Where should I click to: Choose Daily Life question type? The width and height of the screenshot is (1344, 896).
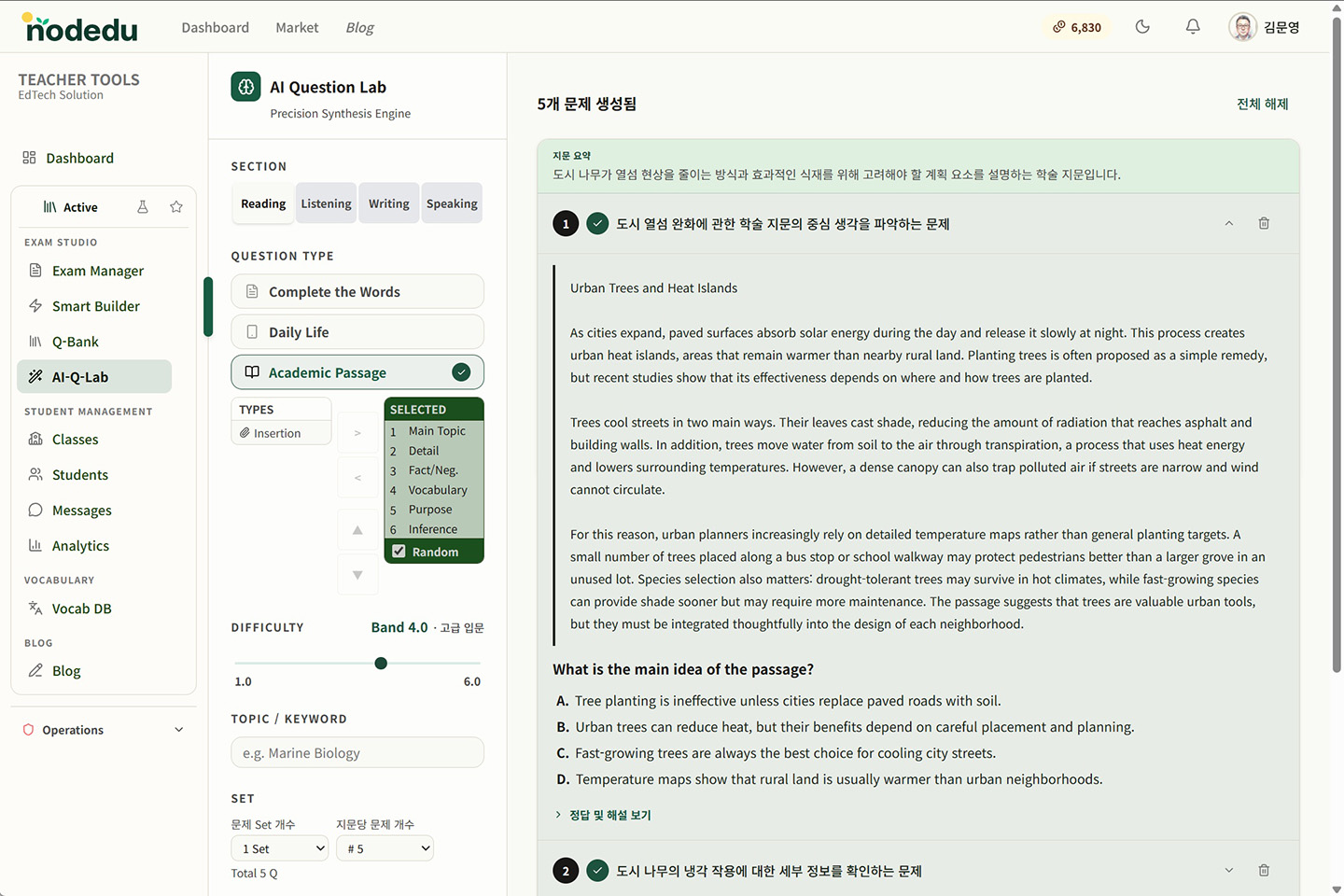point(357,331)
